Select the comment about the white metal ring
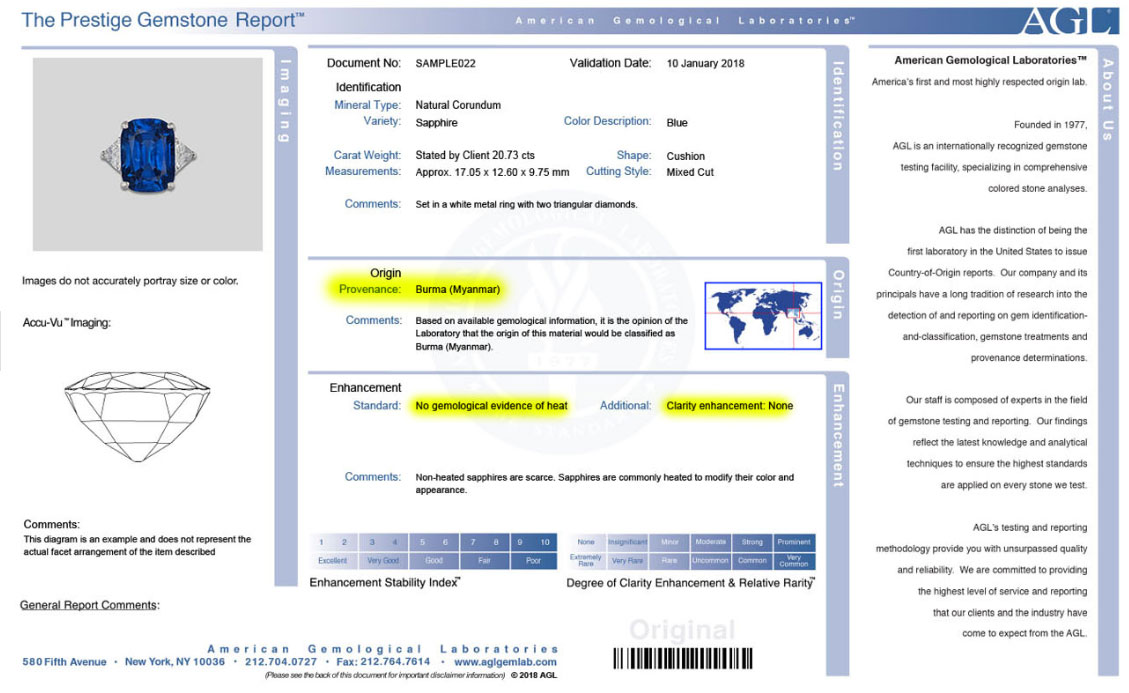The height and width of the screenshot is (693, 1129). [526, 205]
